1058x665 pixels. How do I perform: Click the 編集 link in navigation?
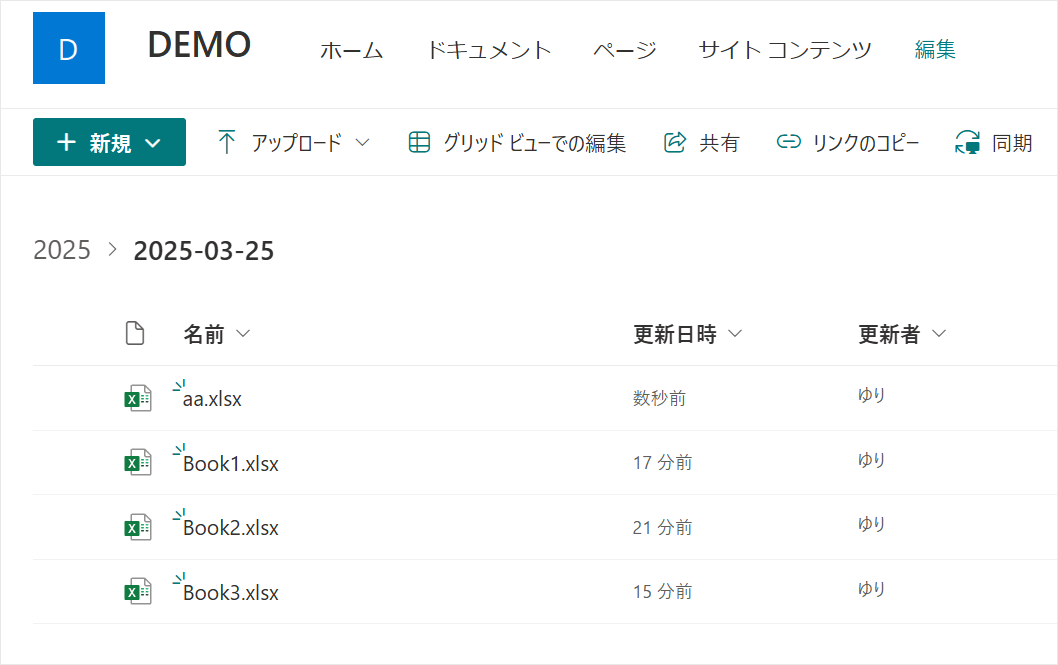[935, 50]
